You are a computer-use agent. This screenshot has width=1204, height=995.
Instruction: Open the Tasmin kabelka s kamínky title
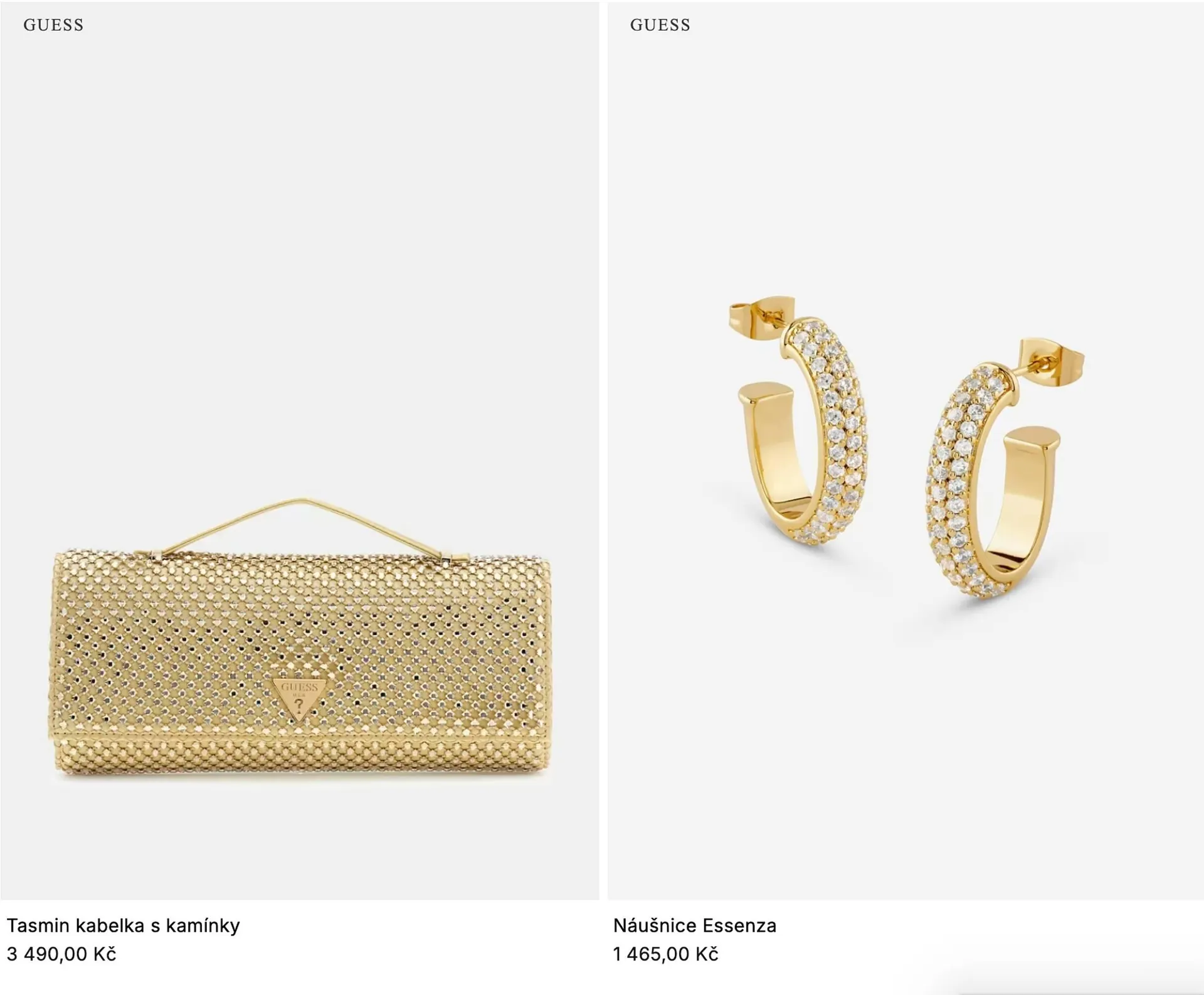pyautogui.click(x=124, y=925)
